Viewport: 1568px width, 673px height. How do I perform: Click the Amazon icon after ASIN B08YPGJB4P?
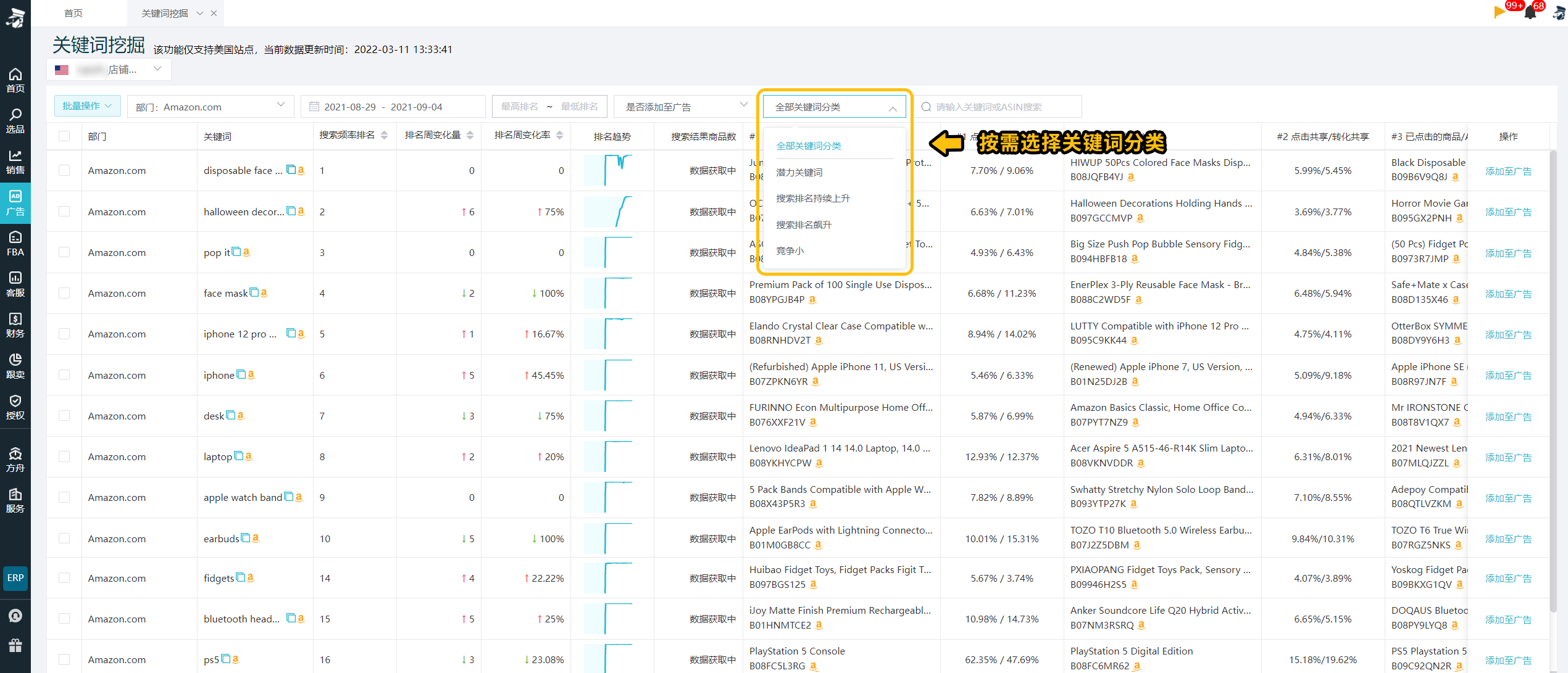pos(812,299)
